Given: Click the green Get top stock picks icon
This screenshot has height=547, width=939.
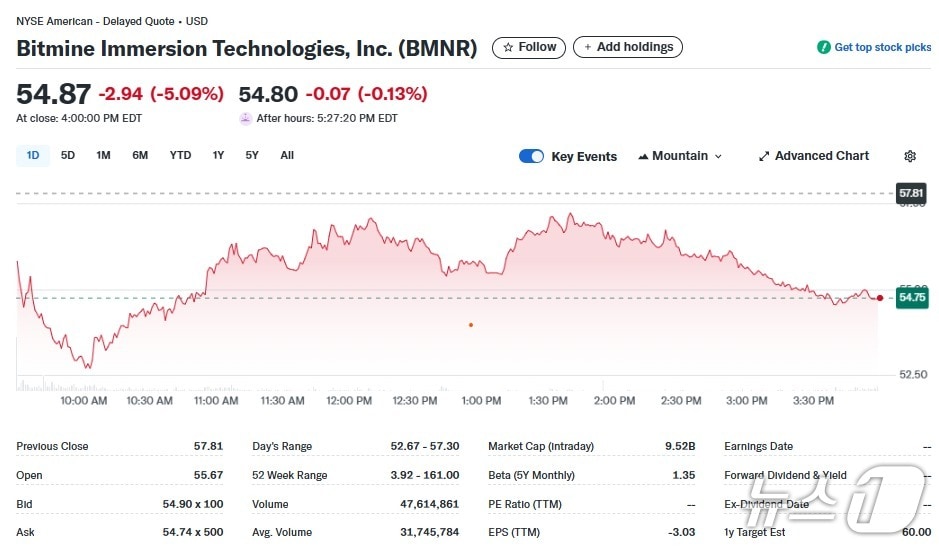Looking at the screenshot, I should tap(824, 47).
